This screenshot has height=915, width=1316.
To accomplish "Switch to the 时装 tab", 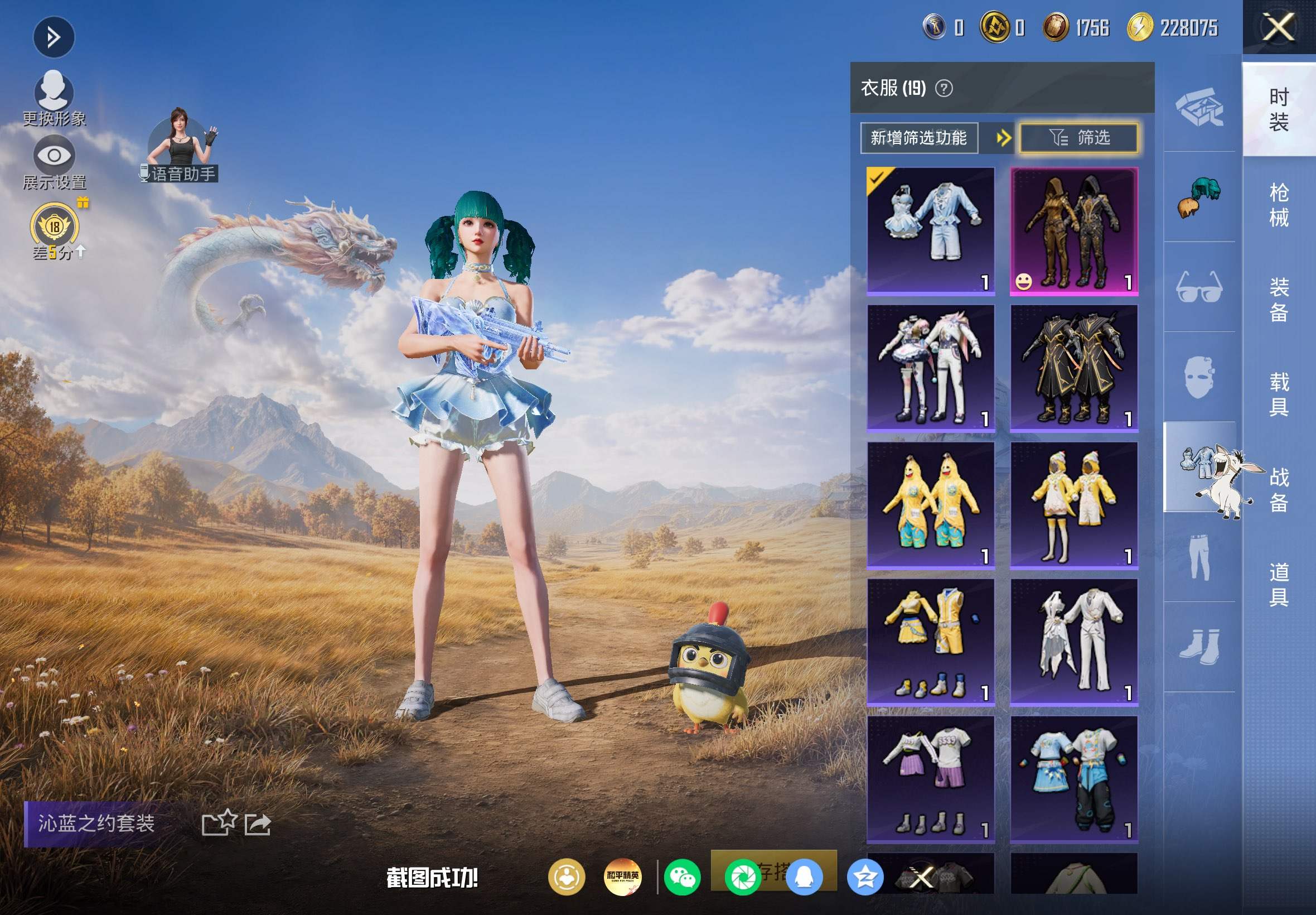I will (x=1279, y=109).
